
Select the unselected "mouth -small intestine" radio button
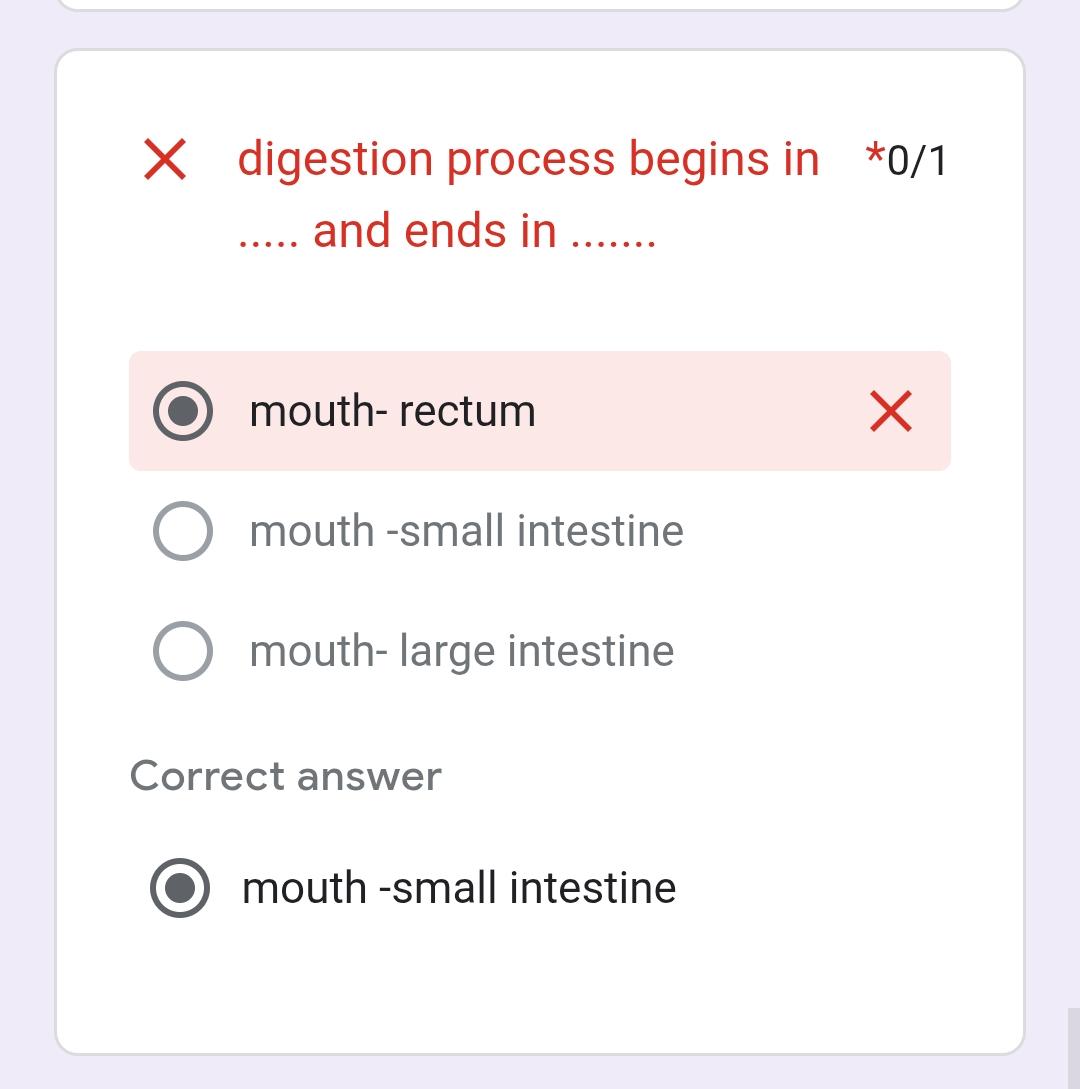pyautogui.click(x=183, y=531)
